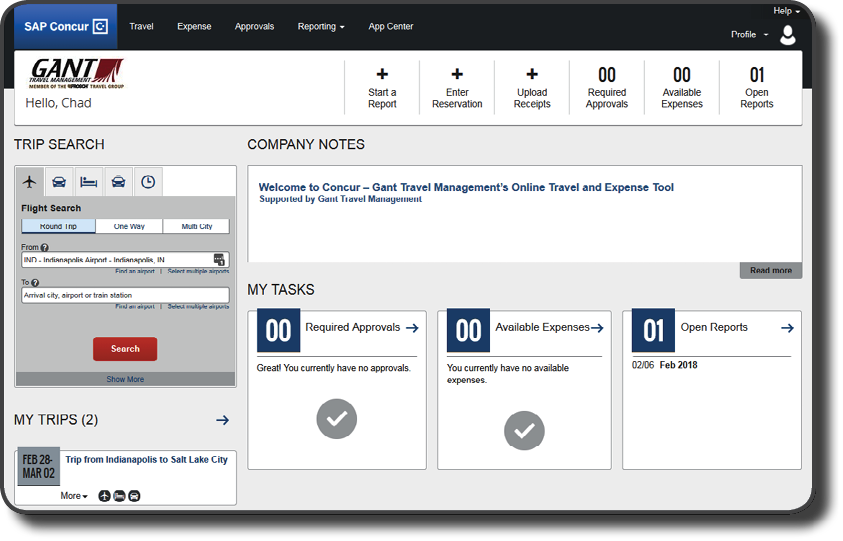This screenshot has width=843, height=541.
Task: Expand Show More in the flight search
Action: pos(125,379)
